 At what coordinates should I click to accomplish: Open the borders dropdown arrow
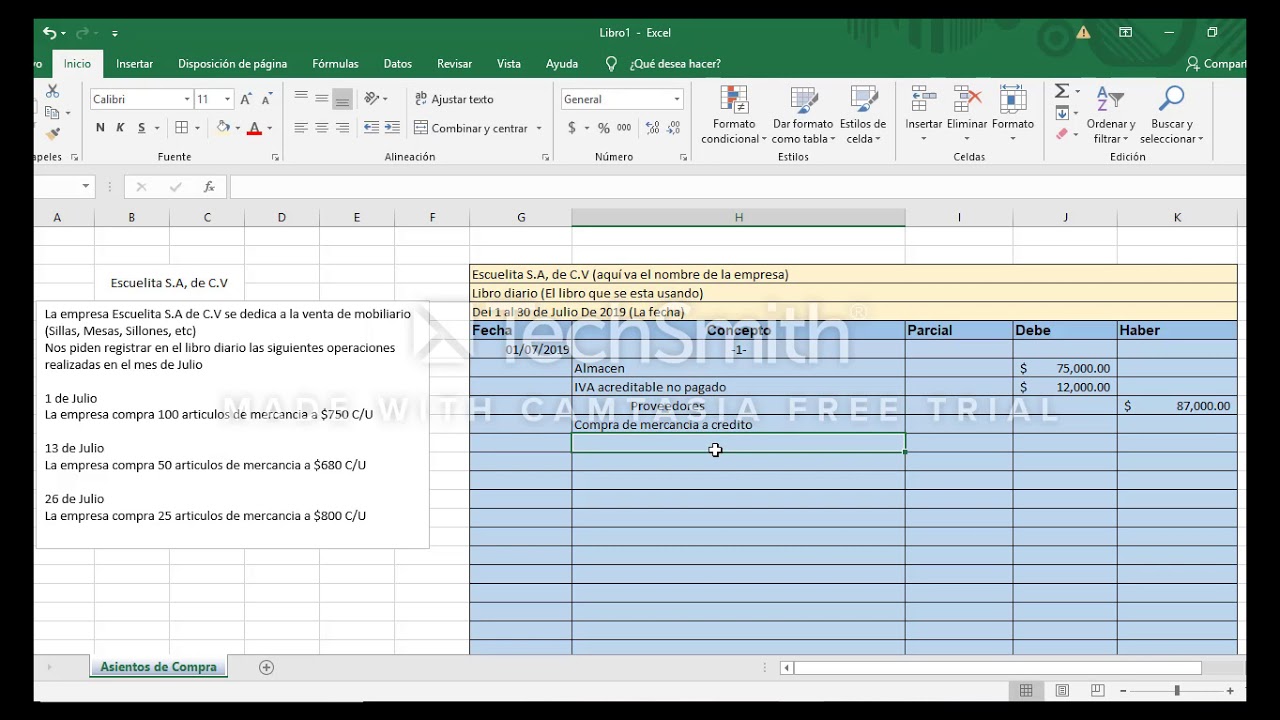point(197,128)
